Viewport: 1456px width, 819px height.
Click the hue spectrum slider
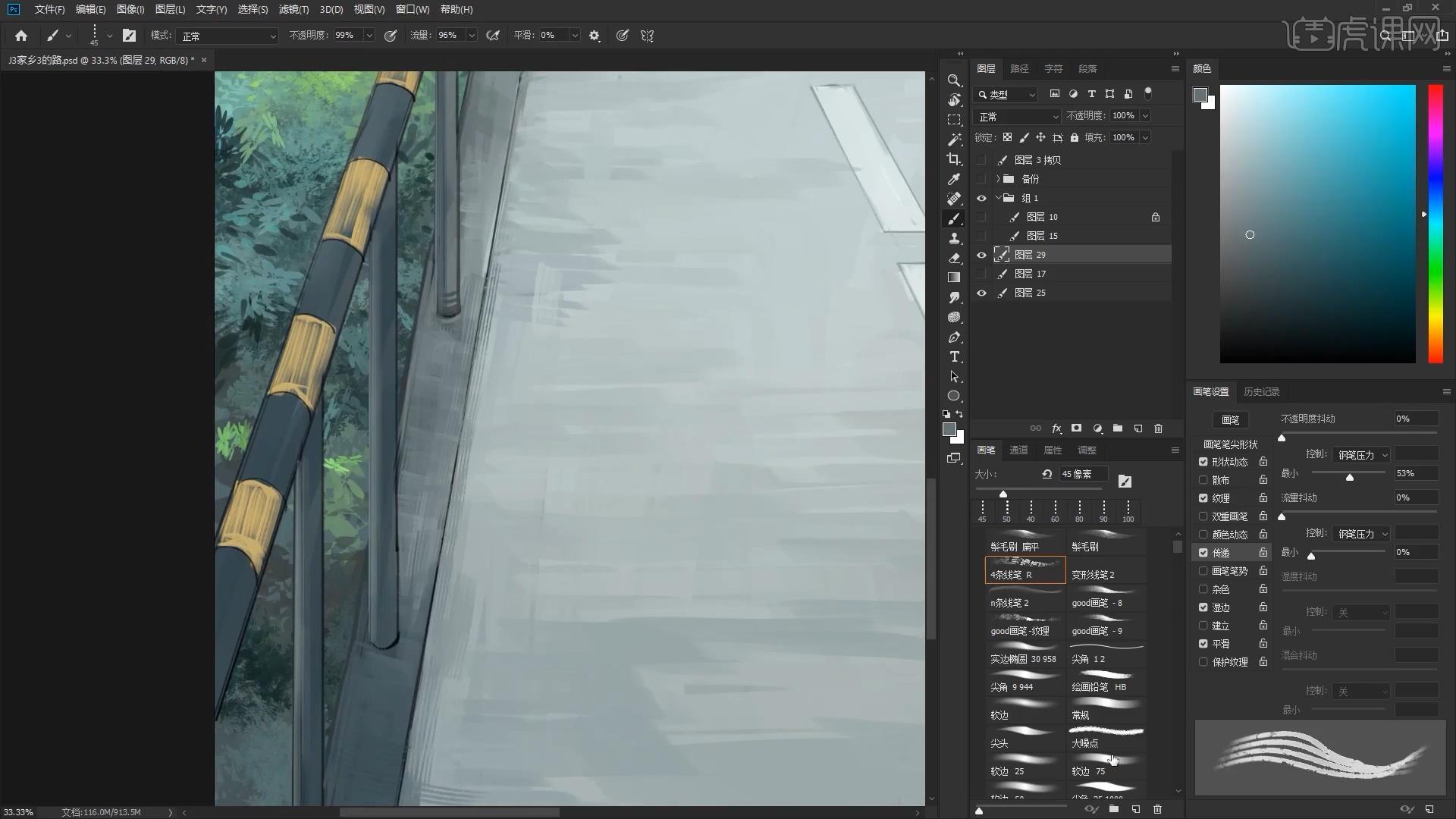(x=1436, y=224)
